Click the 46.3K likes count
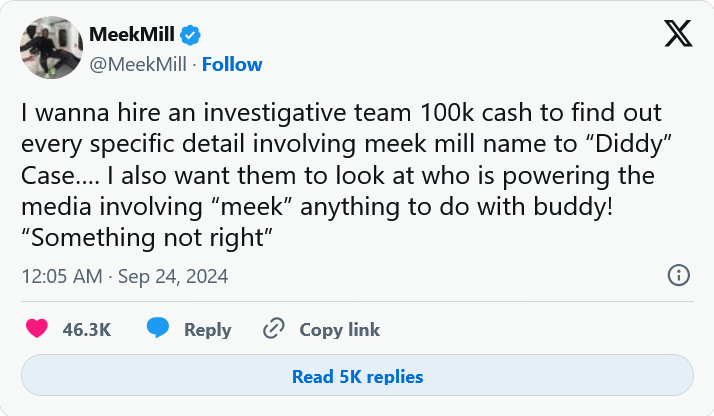Image resolution: width=714 pixels, height=416 pixels. (86, 329)
